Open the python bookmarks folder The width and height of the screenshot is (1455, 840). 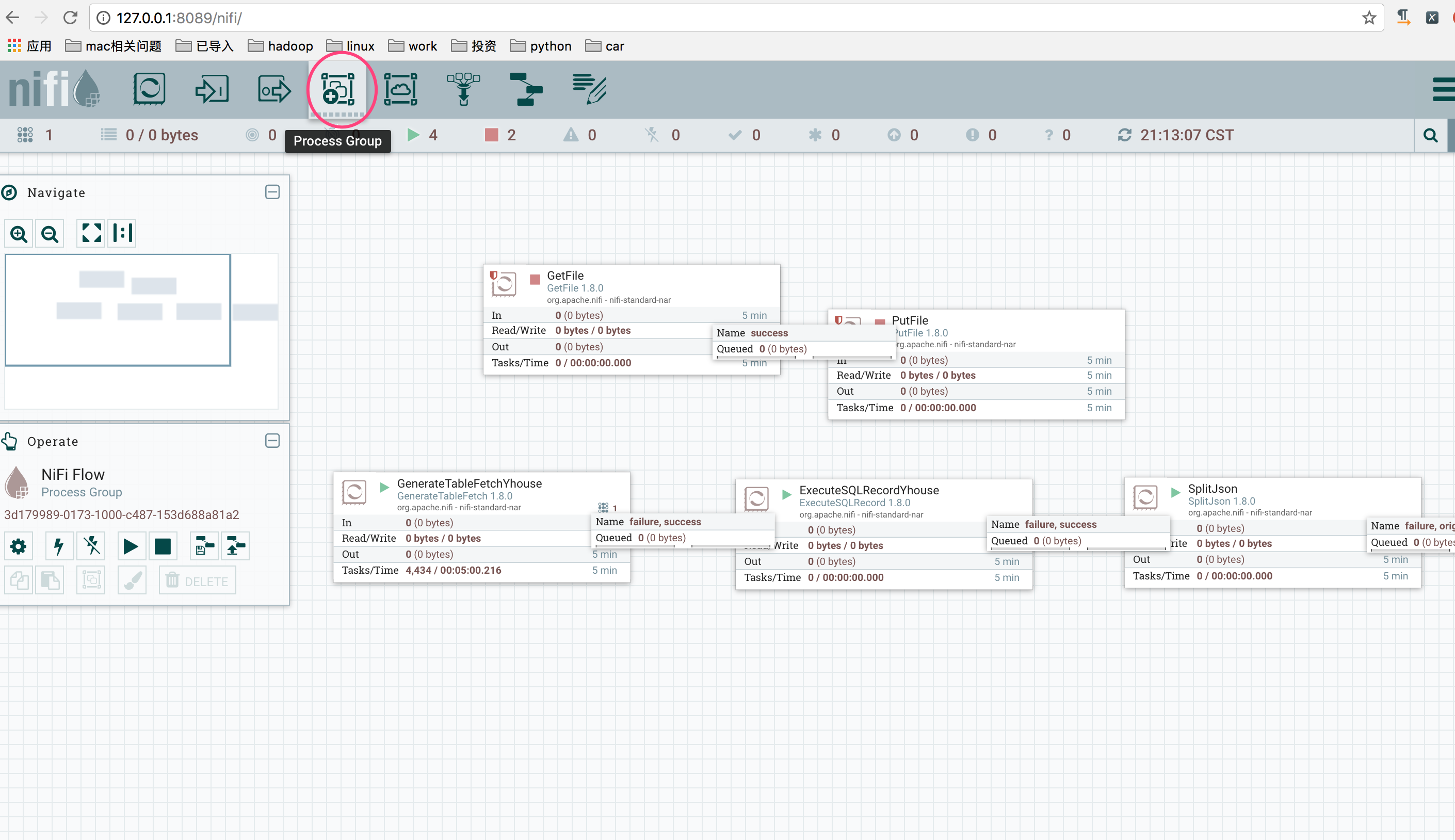[541, 46]
